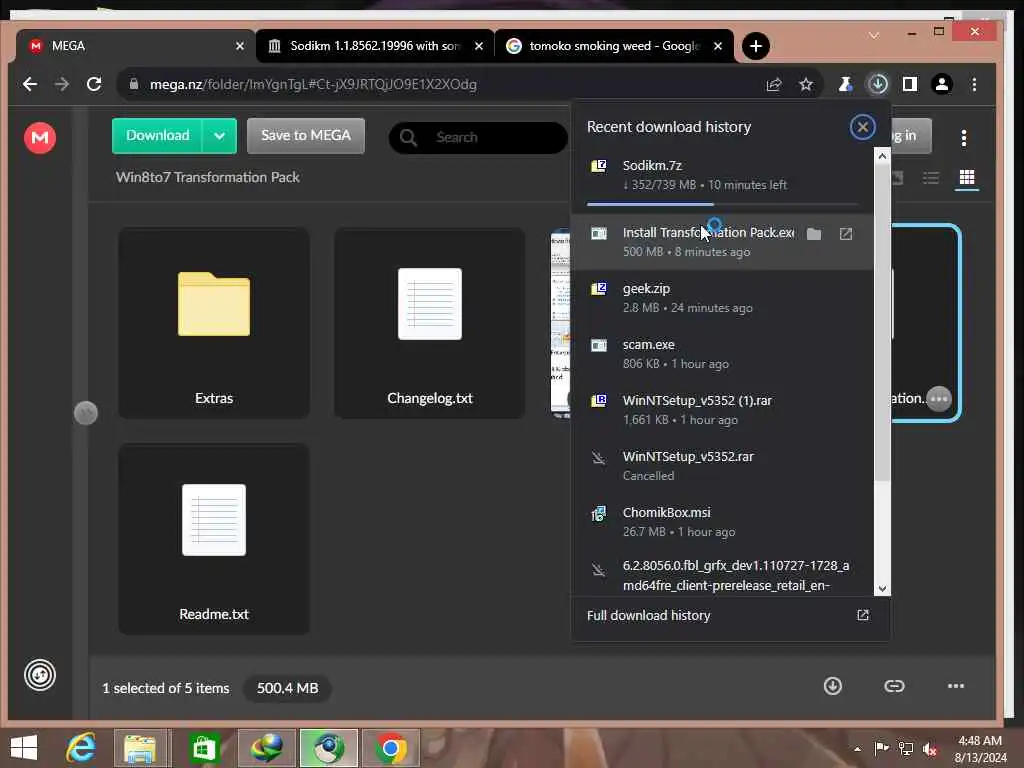The width and height of the screenshot is (1024, 768).
Task: Toggle the Chrome side panel icon
Action: coord(910,84)
